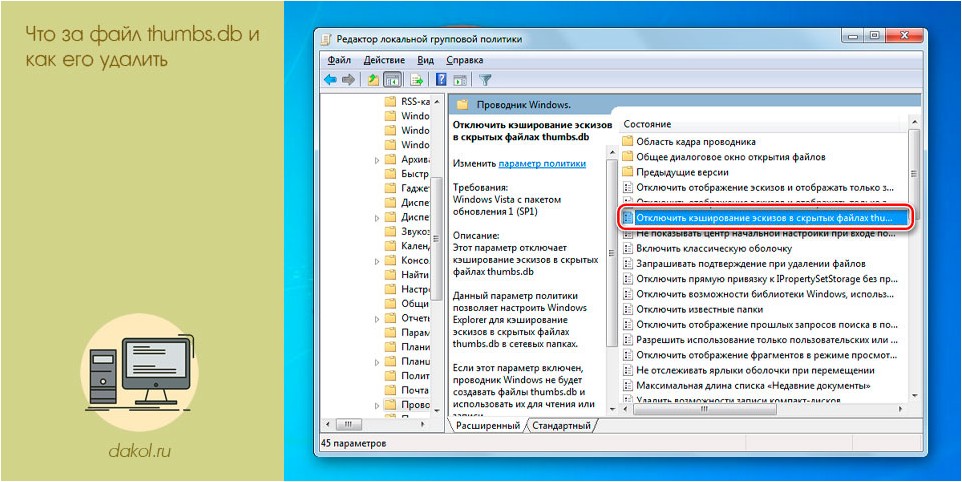The width and height of the screenshot is (962, 482).
Task: Click folder icon next to Гадже
Action: pyautogui.click(x=390, y=188)
